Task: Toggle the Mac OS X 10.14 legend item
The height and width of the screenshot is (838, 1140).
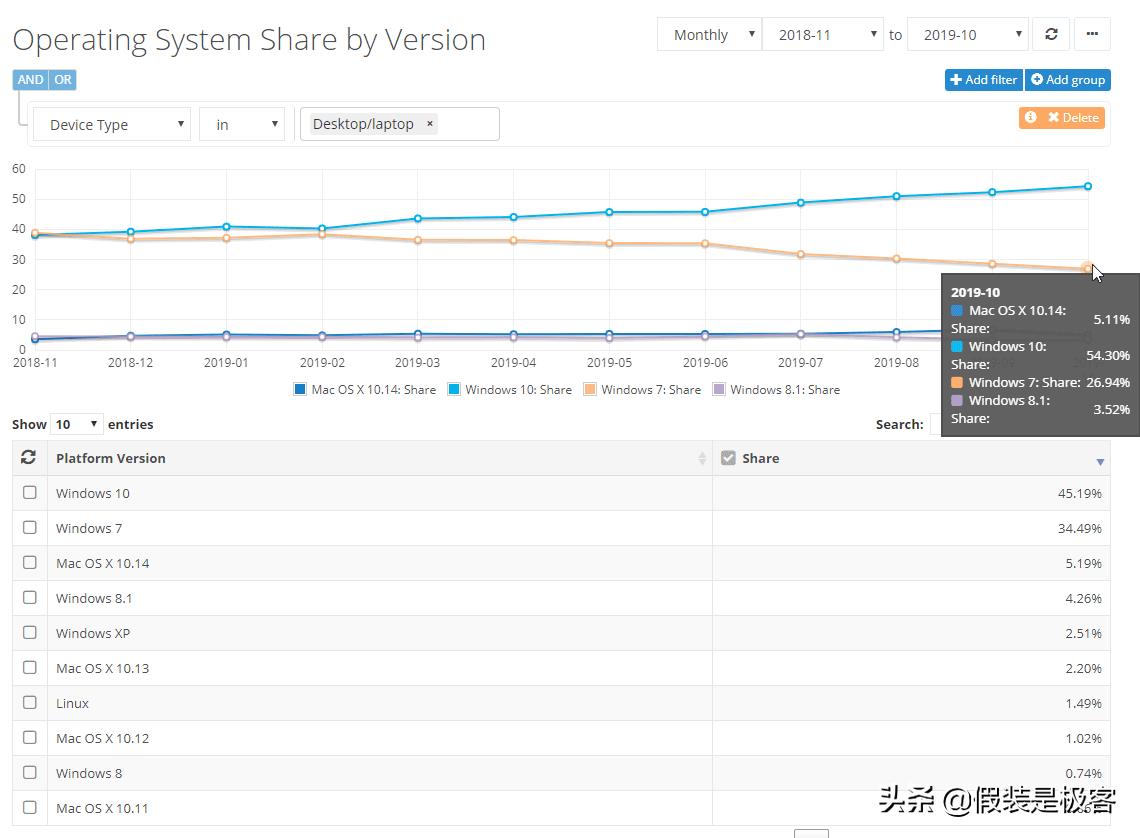Action: 366,389
